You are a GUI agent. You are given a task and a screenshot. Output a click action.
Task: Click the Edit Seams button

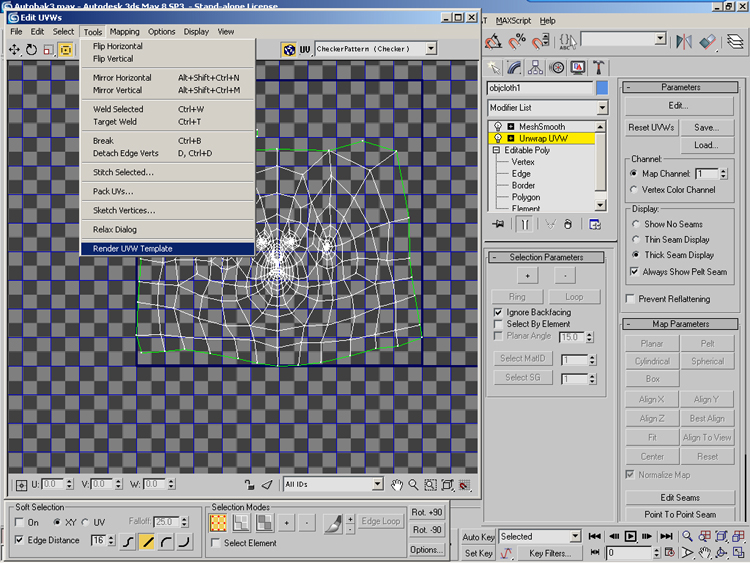[680, 497]
